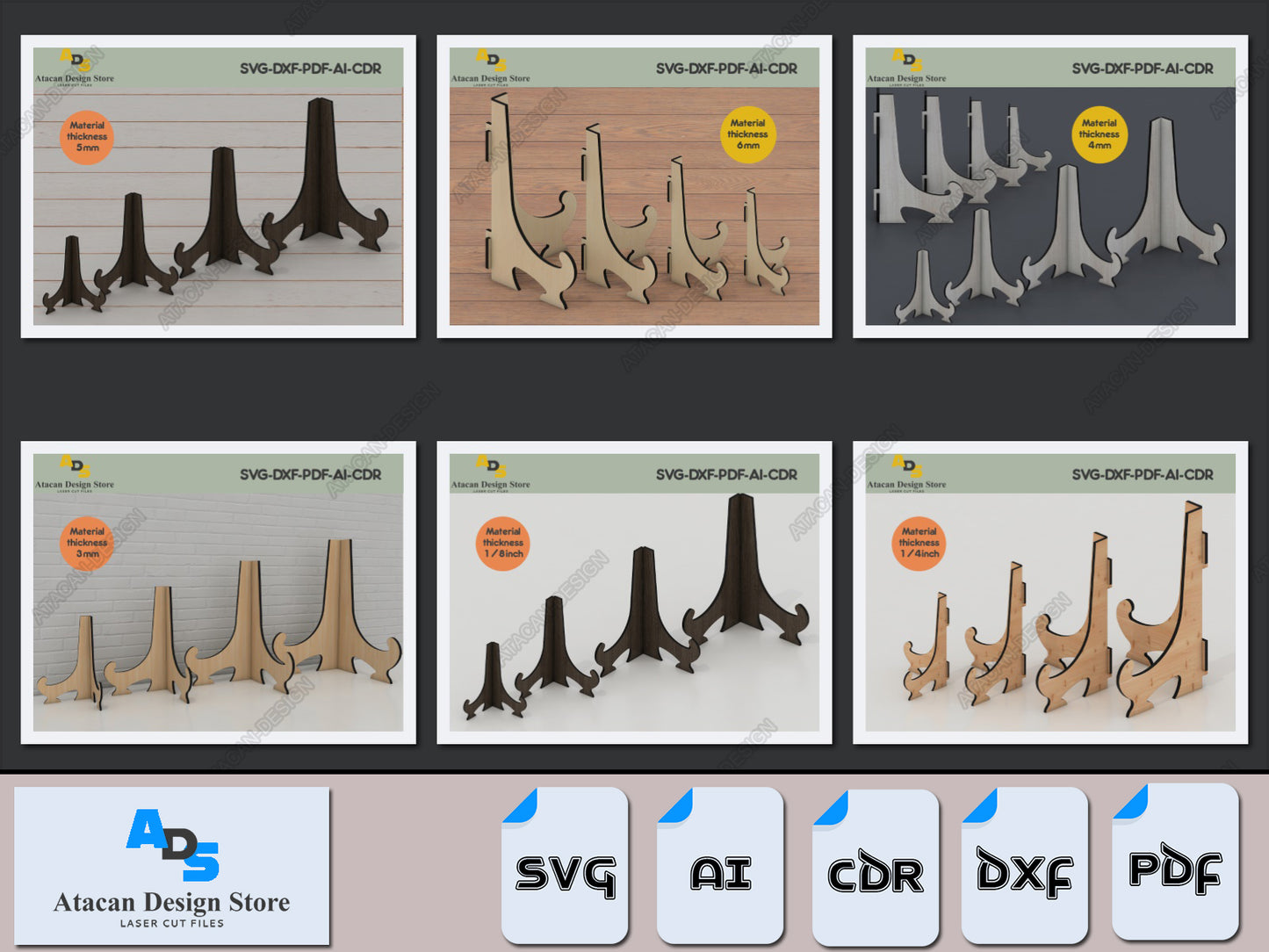Viewport: 1269px width, 952px height.
Task: Select the orange 3mm material thickness badge
Action: click(87, 543)
